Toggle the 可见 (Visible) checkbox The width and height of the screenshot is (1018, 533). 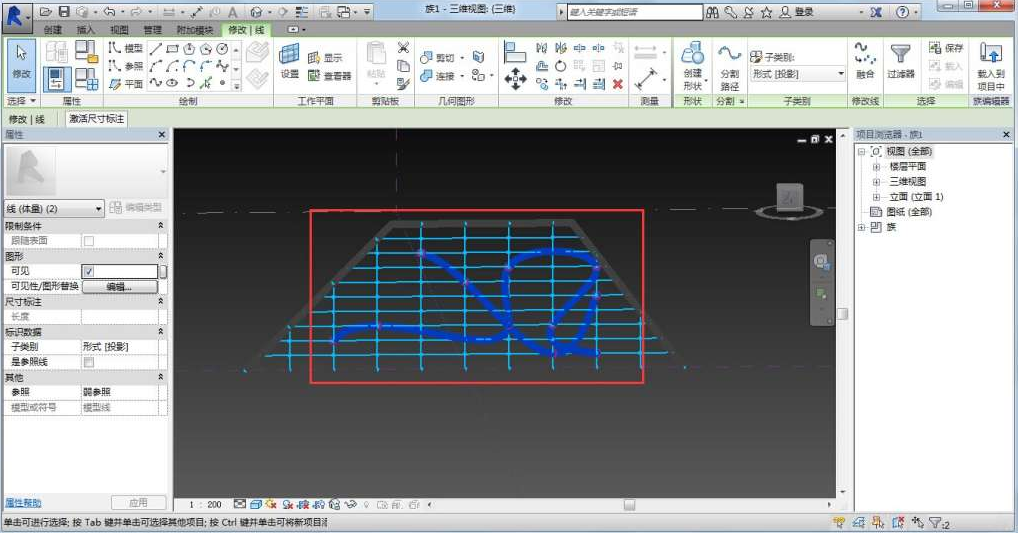click(x=88, y=271)
